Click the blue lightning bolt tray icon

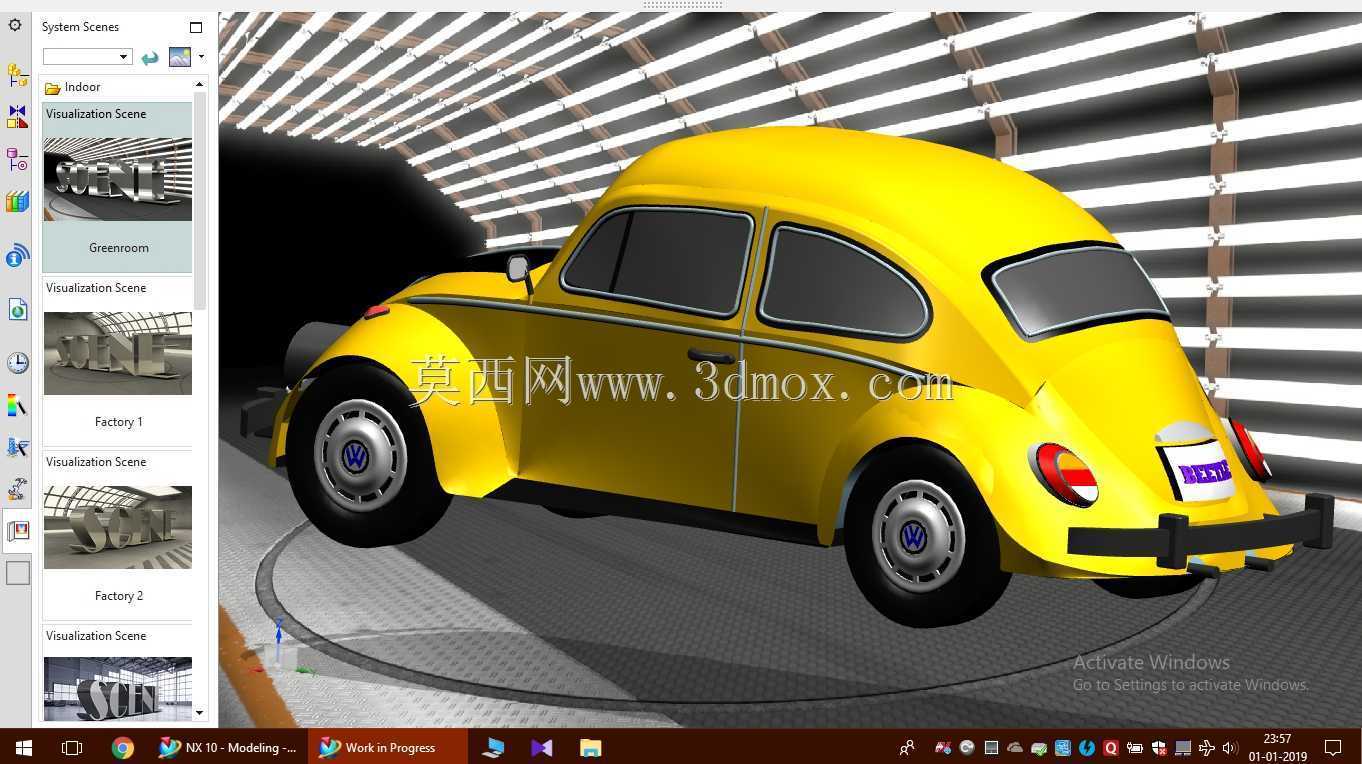[1087, 747]
